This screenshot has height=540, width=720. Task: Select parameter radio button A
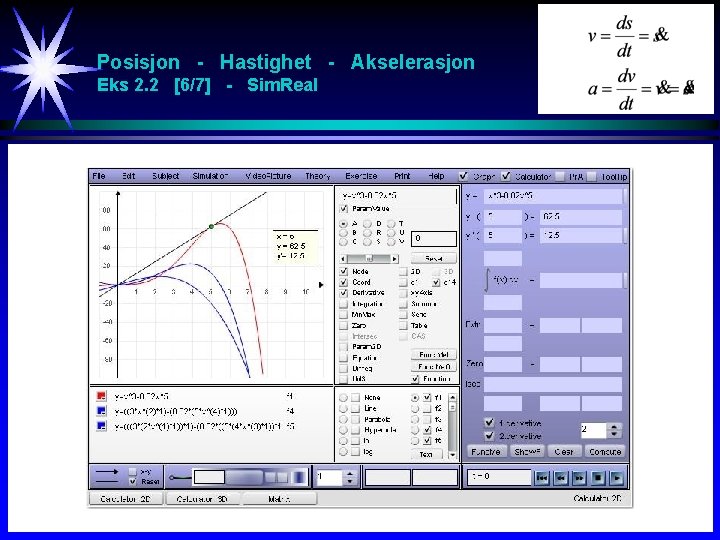343,224
